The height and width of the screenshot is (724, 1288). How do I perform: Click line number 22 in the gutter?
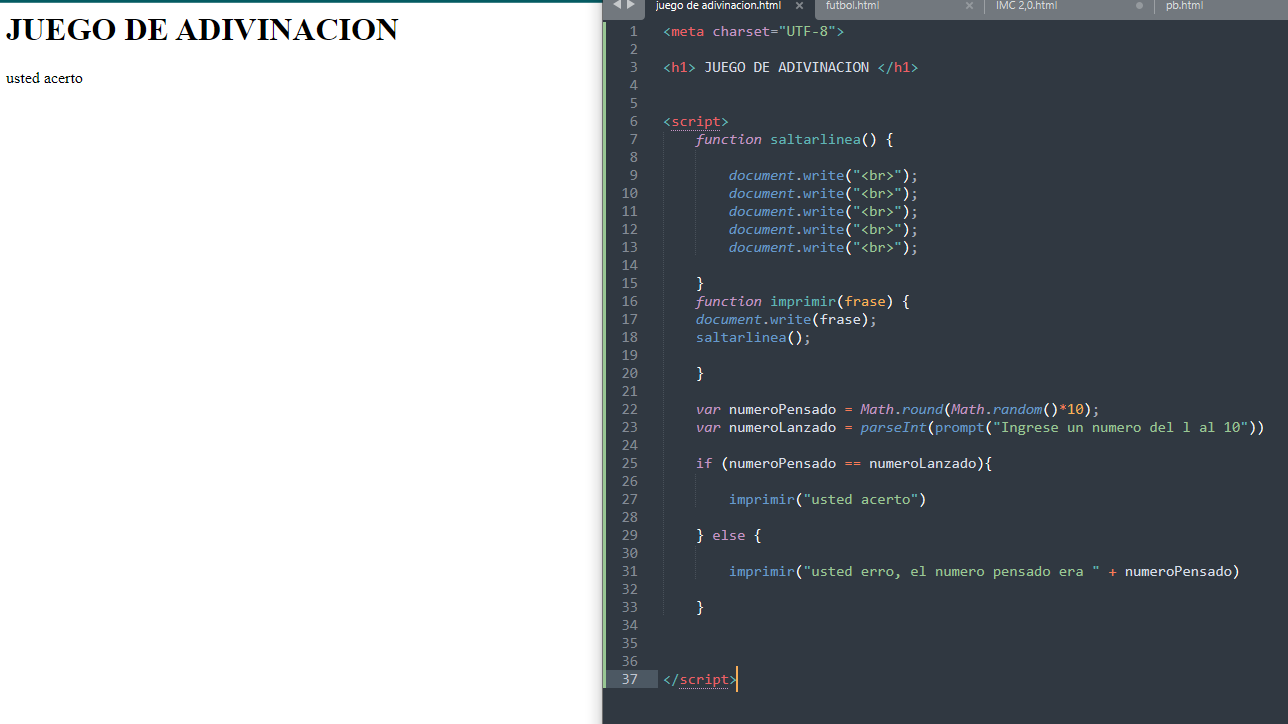(x=629, y=409)
